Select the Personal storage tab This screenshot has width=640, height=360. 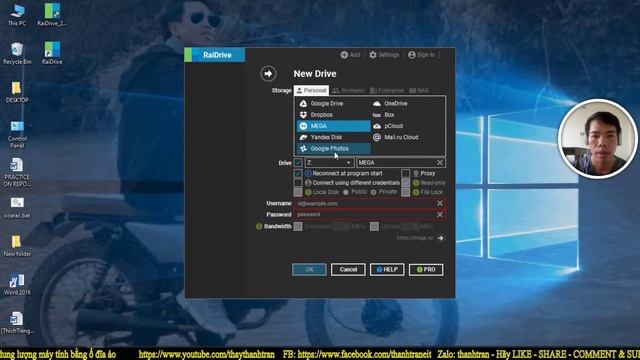[311, 90]
